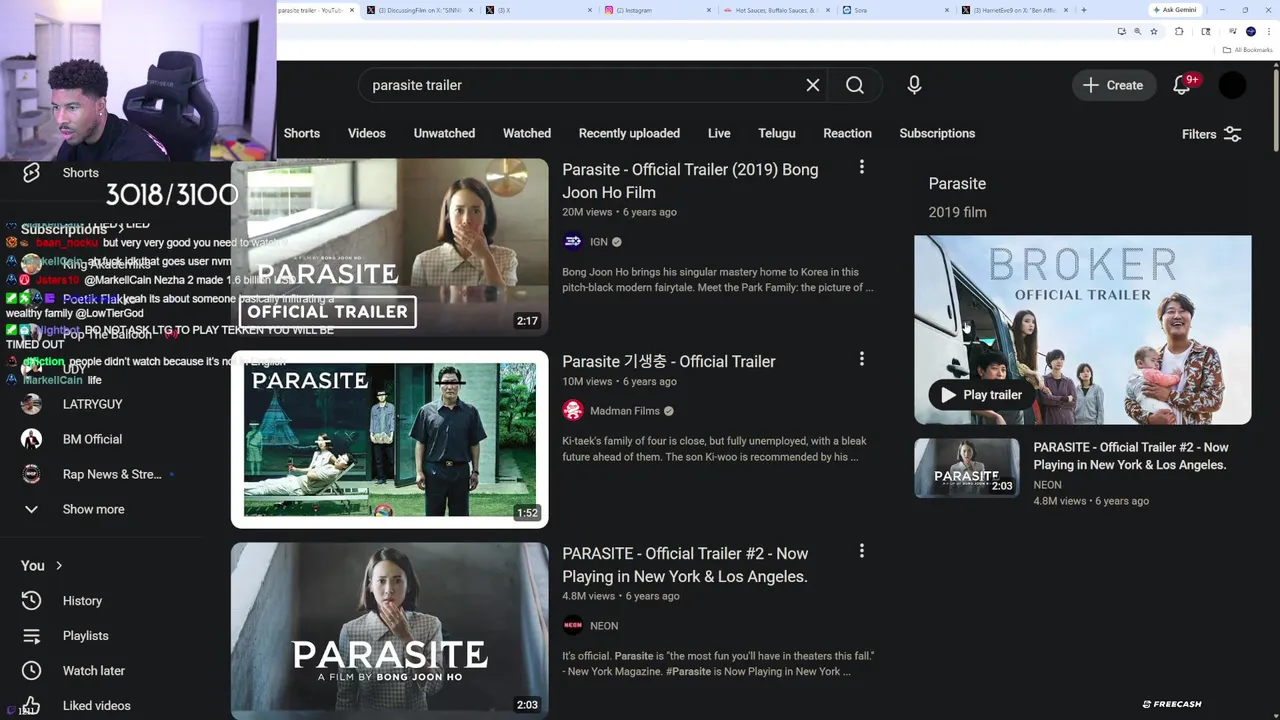The height and width of the screenshot is (720, 1280).
Task: Click the Shorts sidebar icon
Action: 31,172
